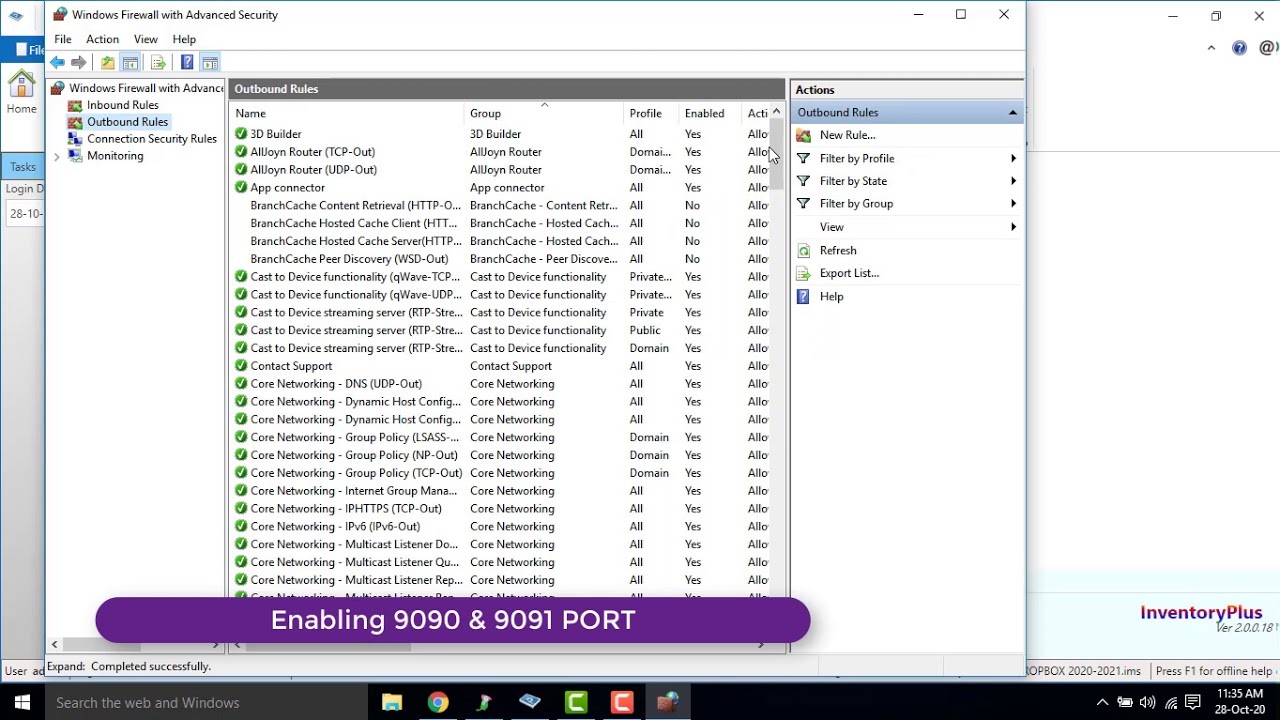Image resolution: width=1280 pixels, height=720 pixels.
Task: Toggle the console tree toolbar icon
Action: 130,63
